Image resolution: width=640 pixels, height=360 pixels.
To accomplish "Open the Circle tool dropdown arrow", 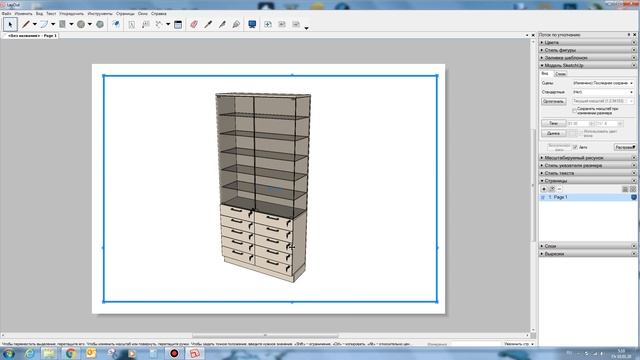I will (90, 24).
